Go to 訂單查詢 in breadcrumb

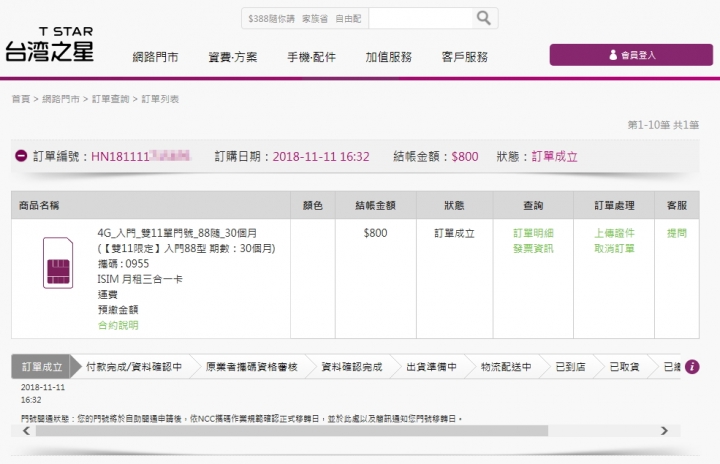coord(111,99)
